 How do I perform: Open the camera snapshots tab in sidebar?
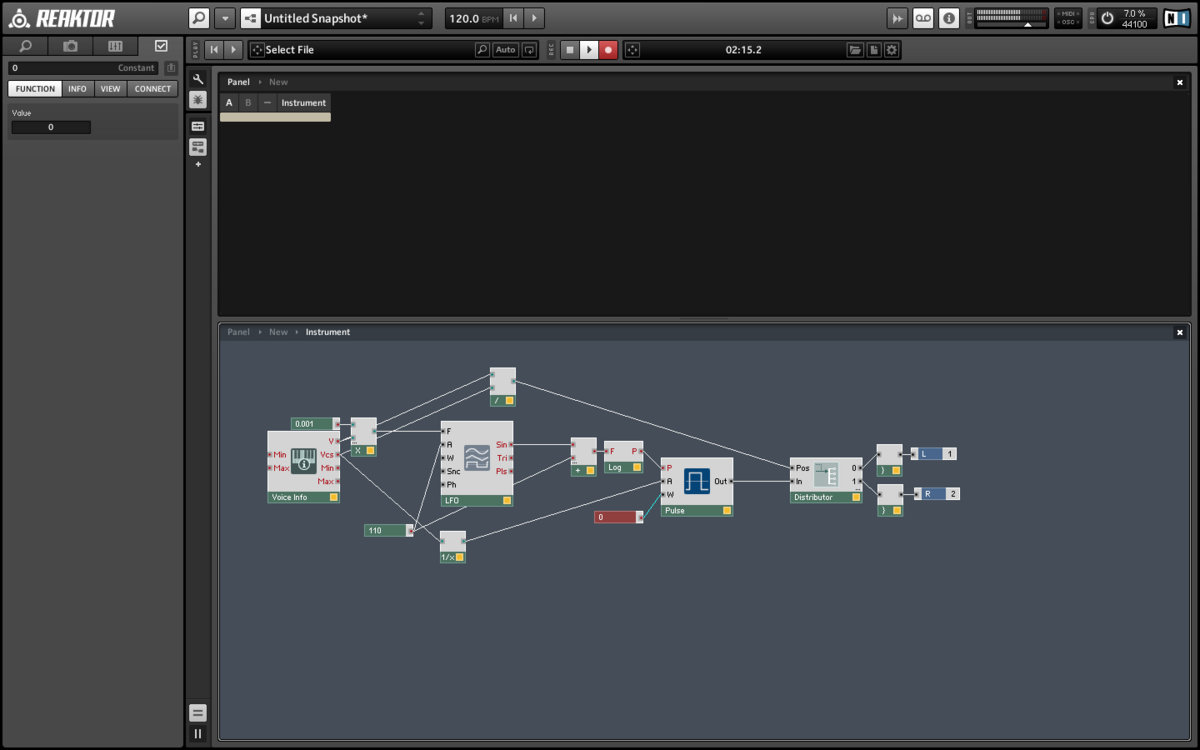click(70, 46)
